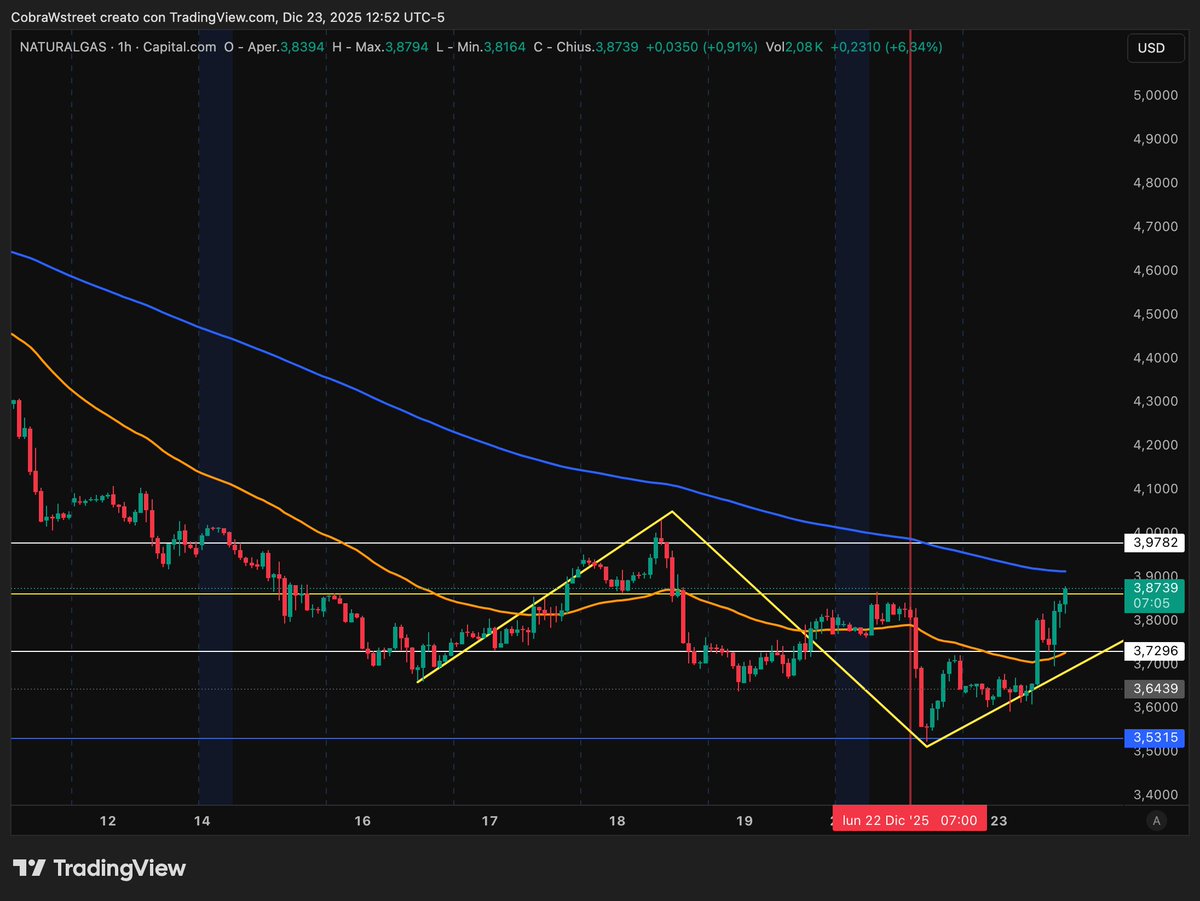Click date 18 on the time axis
1200x901 pixels.
[617, 820]
